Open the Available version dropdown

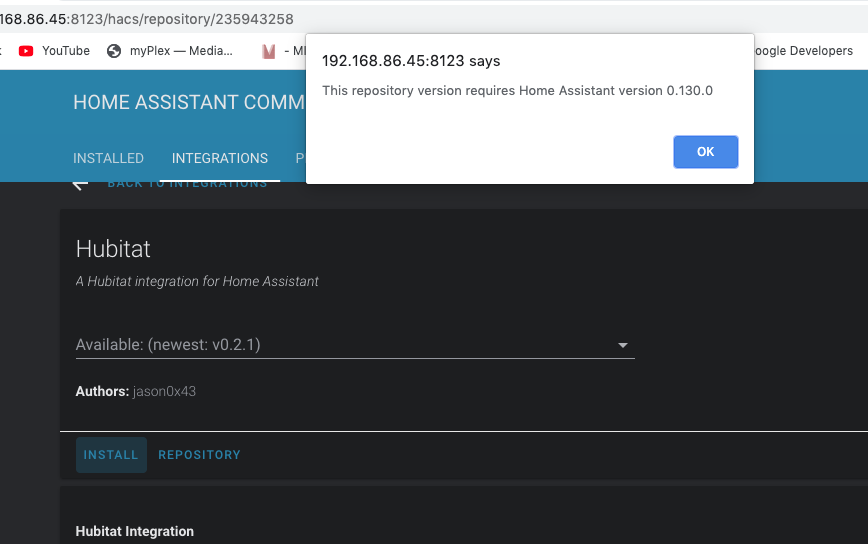point(355,345)
